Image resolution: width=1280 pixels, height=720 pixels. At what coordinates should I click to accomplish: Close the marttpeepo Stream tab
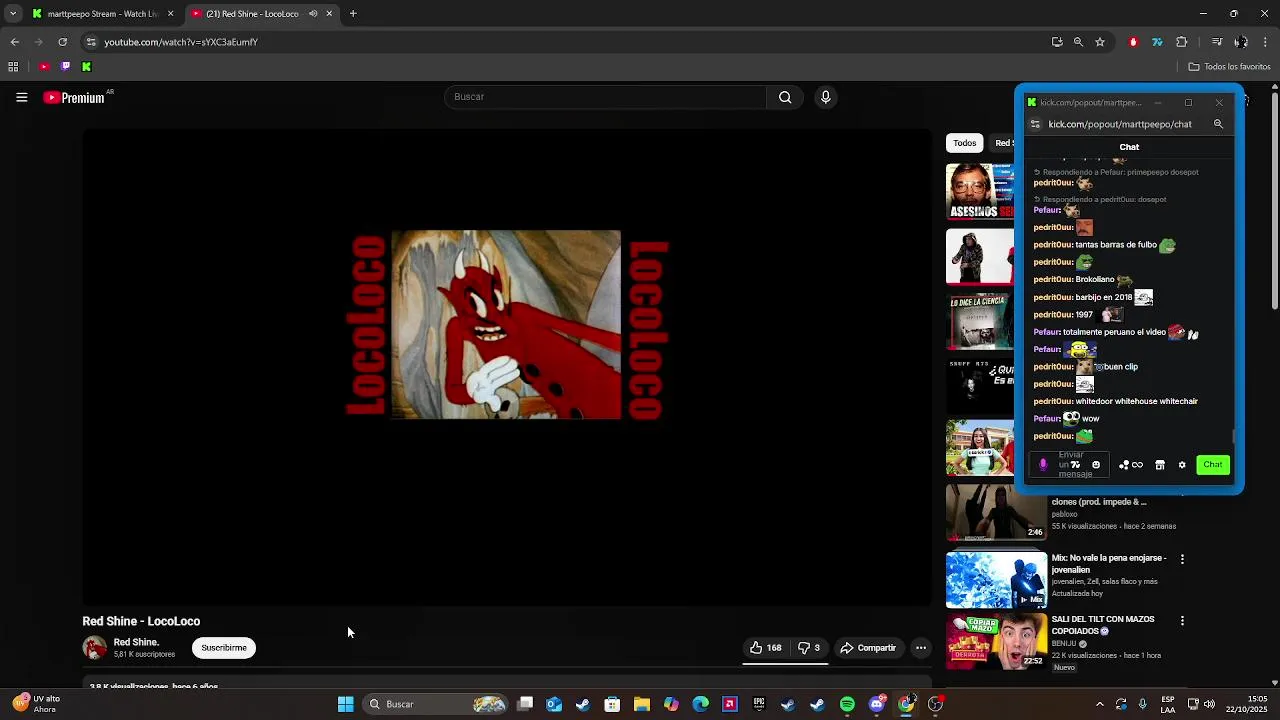[170, 14]
